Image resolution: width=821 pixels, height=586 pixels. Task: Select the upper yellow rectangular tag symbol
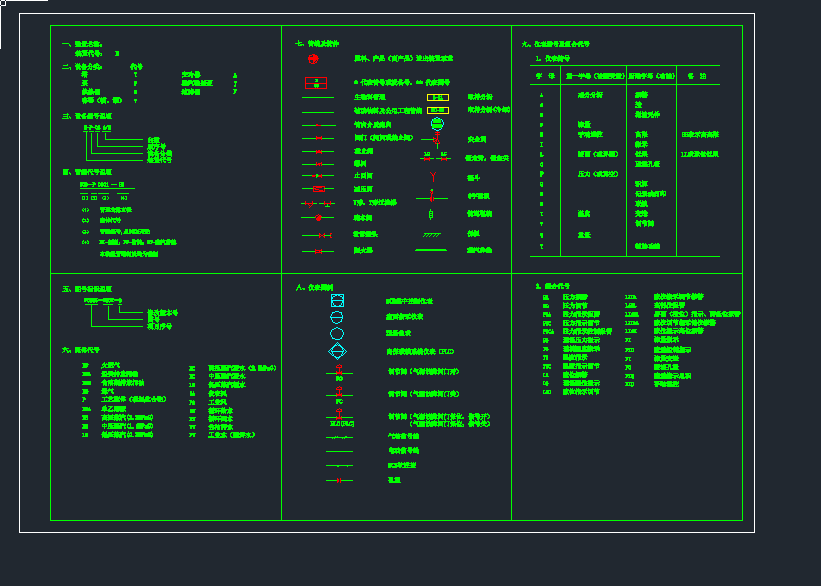click(437, 97)
